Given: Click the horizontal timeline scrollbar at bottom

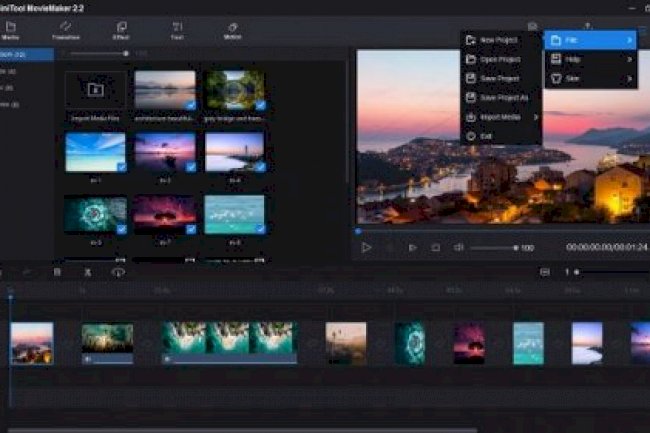Looking at the screenshot, I should tap(243, 431).
